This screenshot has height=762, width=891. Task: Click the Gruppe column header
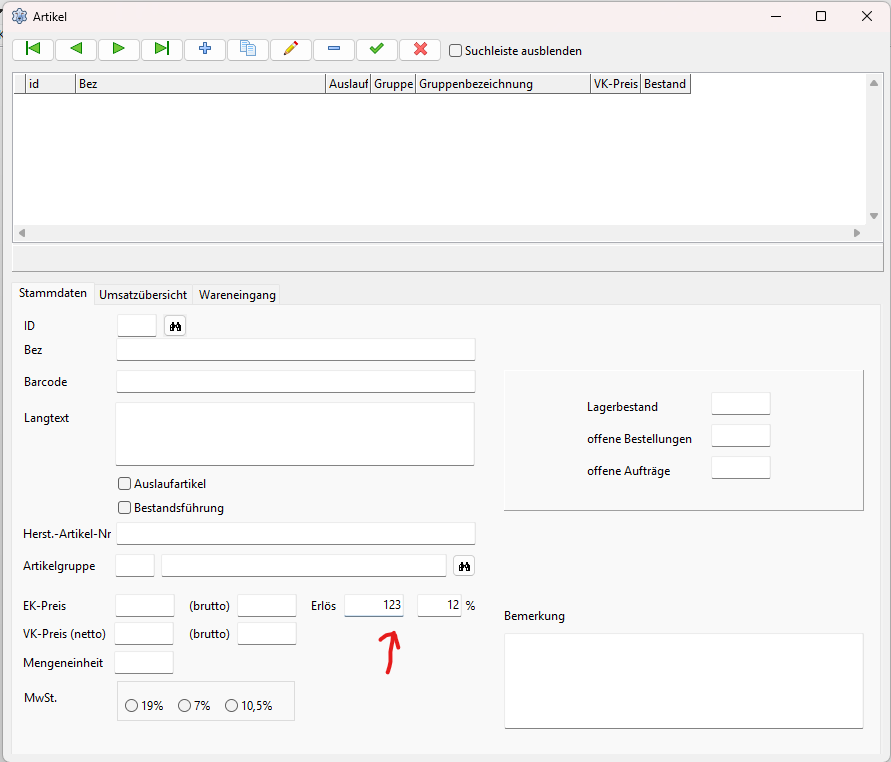[x=393, y=84]
